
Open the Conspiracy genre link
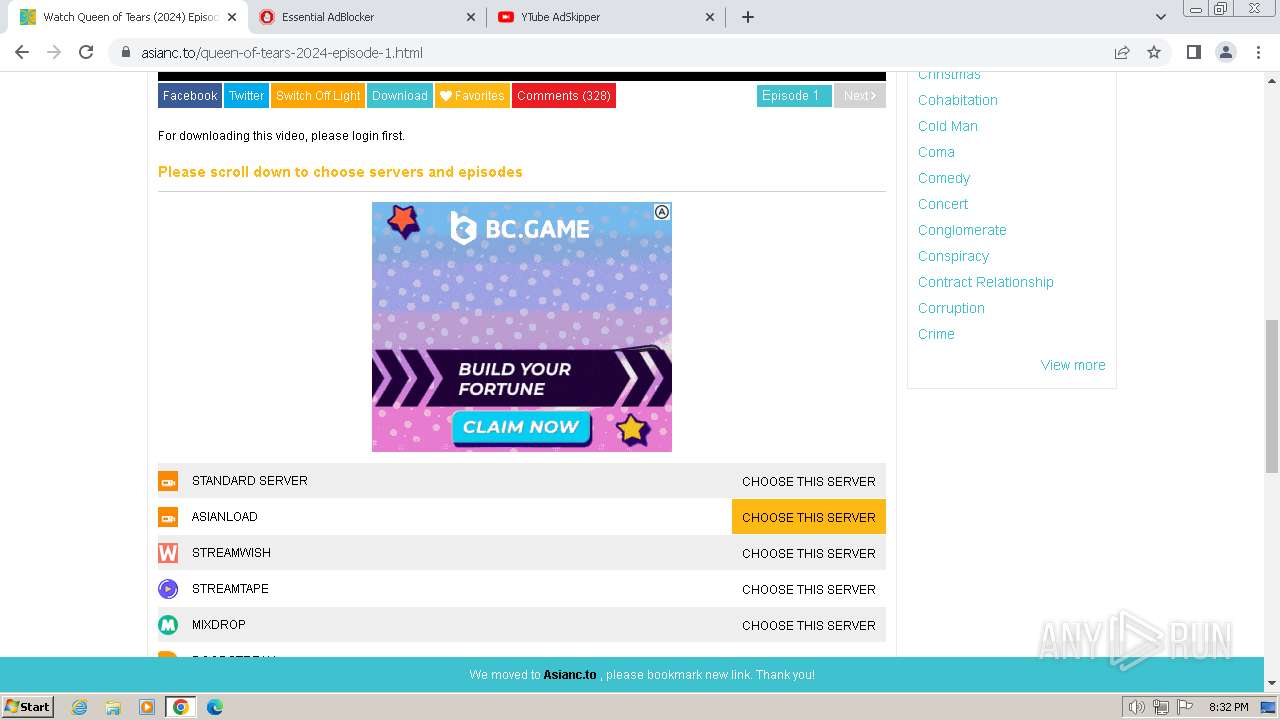(953, 256)
